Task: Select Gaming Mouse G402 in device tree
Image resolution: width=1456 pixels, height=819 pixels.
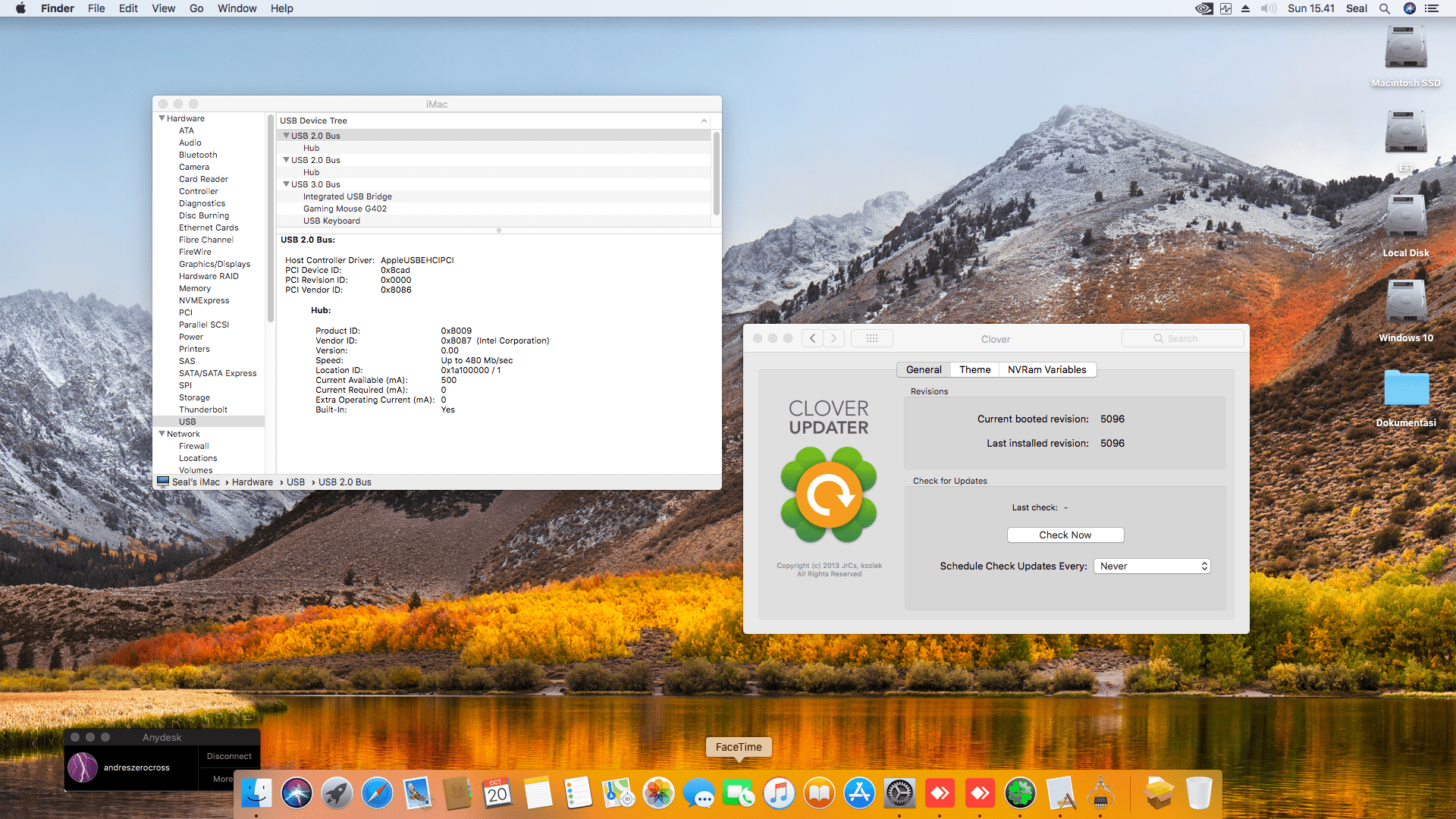Action: pyautogui.click(x=345, y=209)
